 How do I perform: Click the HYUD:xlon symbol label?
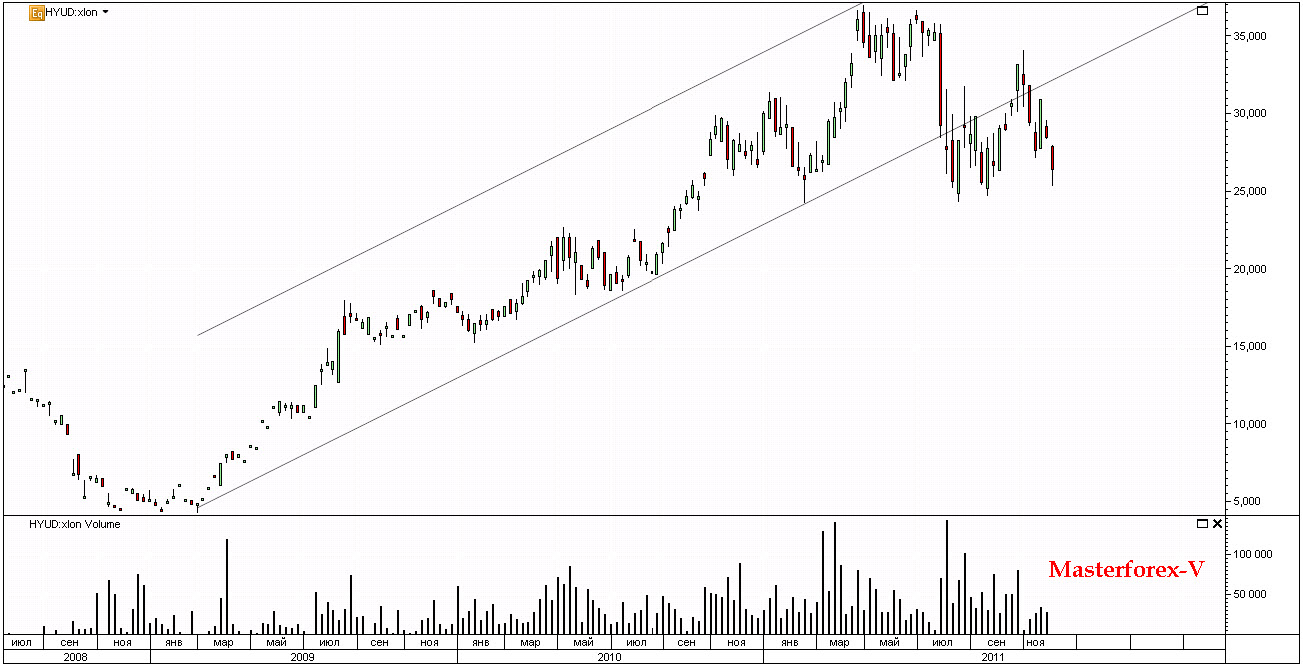point(72,13)
